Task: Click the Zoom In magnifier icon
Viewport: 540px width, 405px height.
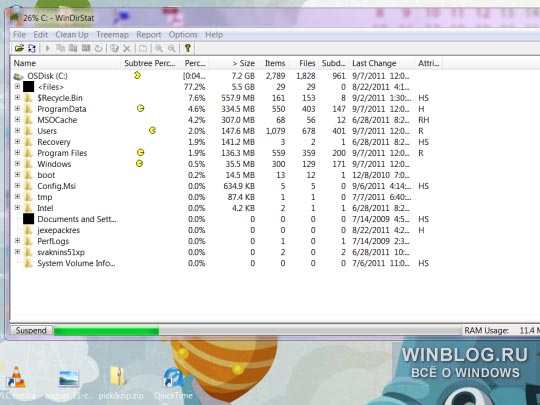Action: point(159,48)
